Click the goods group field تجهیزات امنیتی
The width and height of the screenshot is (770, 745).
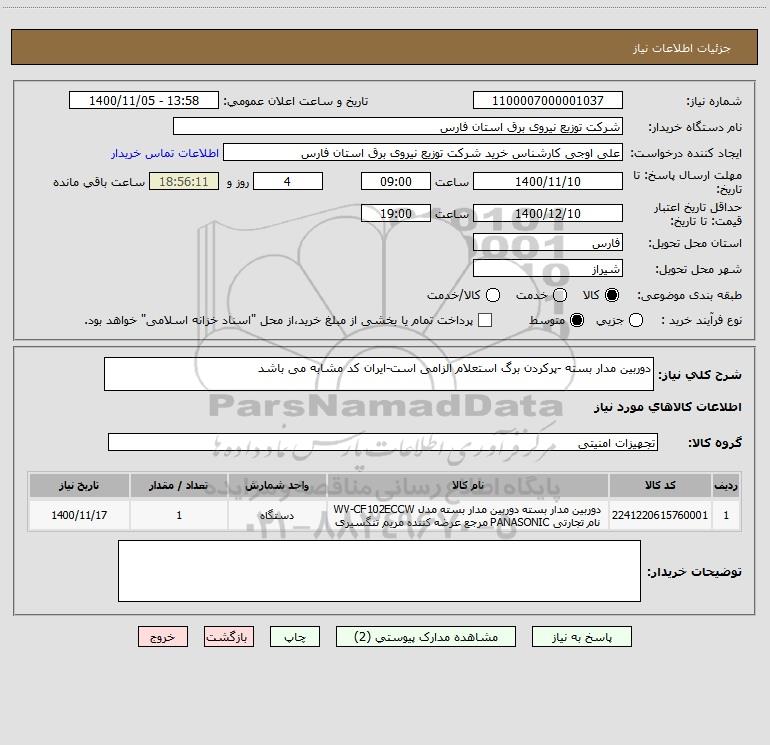[x=383, y=442]
